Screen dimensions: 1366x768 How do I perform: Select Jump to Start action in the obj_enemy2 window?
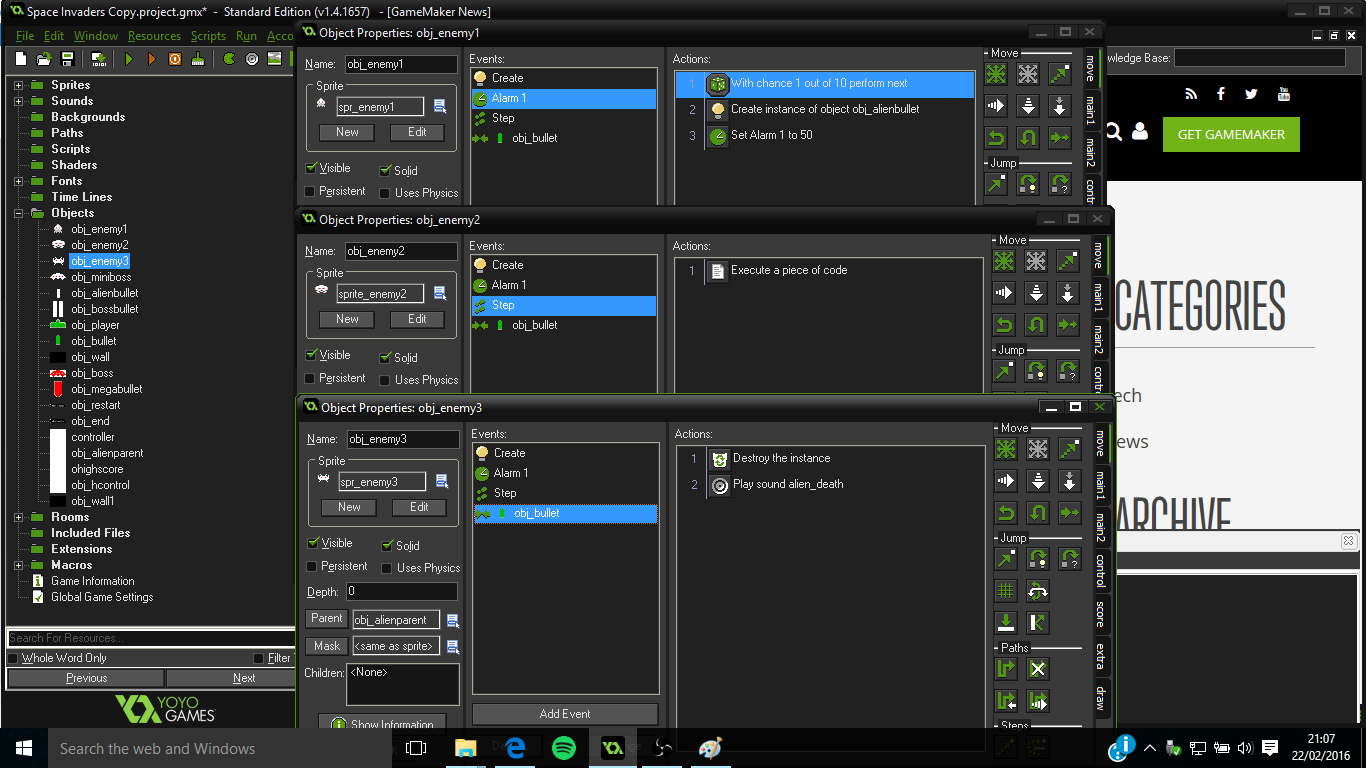click(1036, 372)
